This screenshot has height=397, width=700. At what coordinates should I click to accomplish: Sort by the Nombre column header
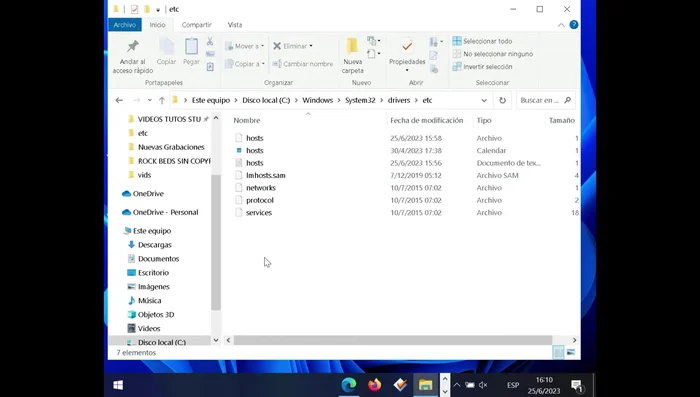point(246,121)
